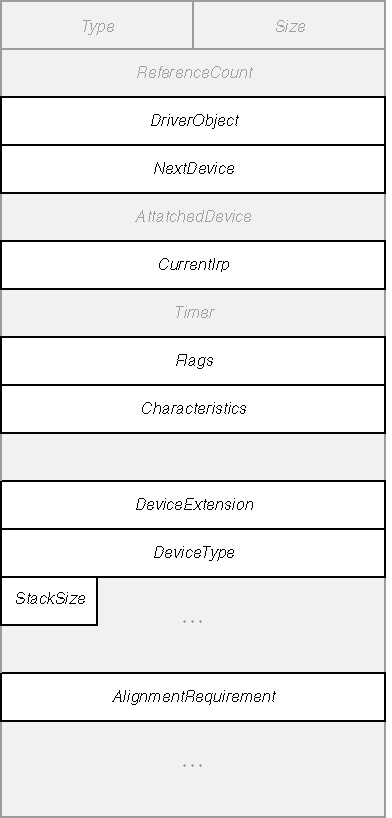Screen dimensions: 392x818
Task: Select the small StackSize box
Action: click(49, 600)
